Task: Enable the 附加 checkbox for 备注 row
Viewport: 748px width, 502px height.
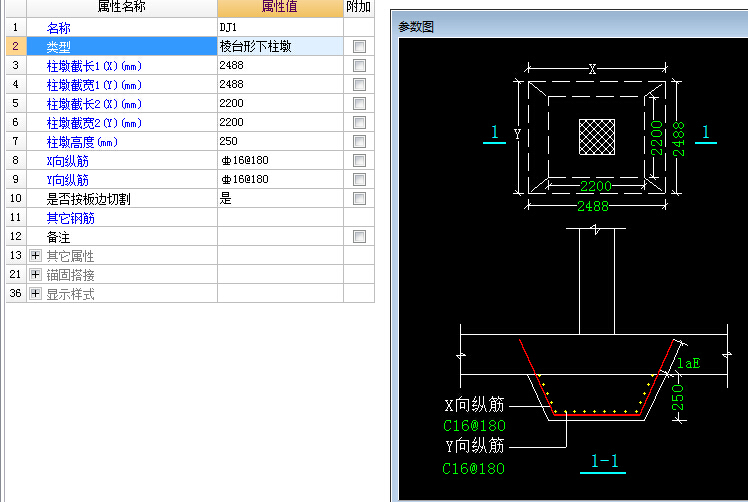Action: pos(359,237)
